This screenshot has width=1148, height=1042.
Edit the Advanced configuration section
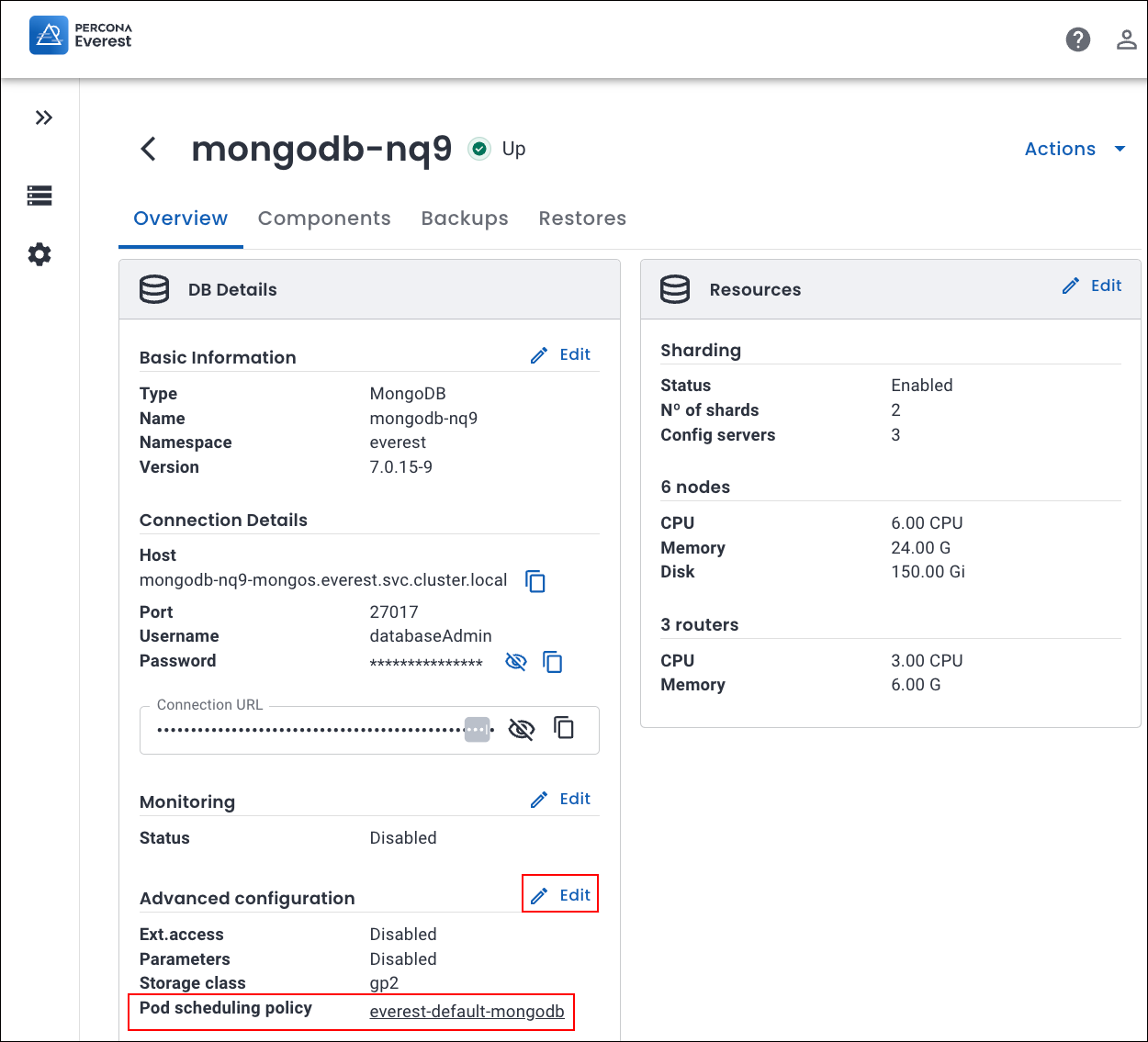[561, 895]
